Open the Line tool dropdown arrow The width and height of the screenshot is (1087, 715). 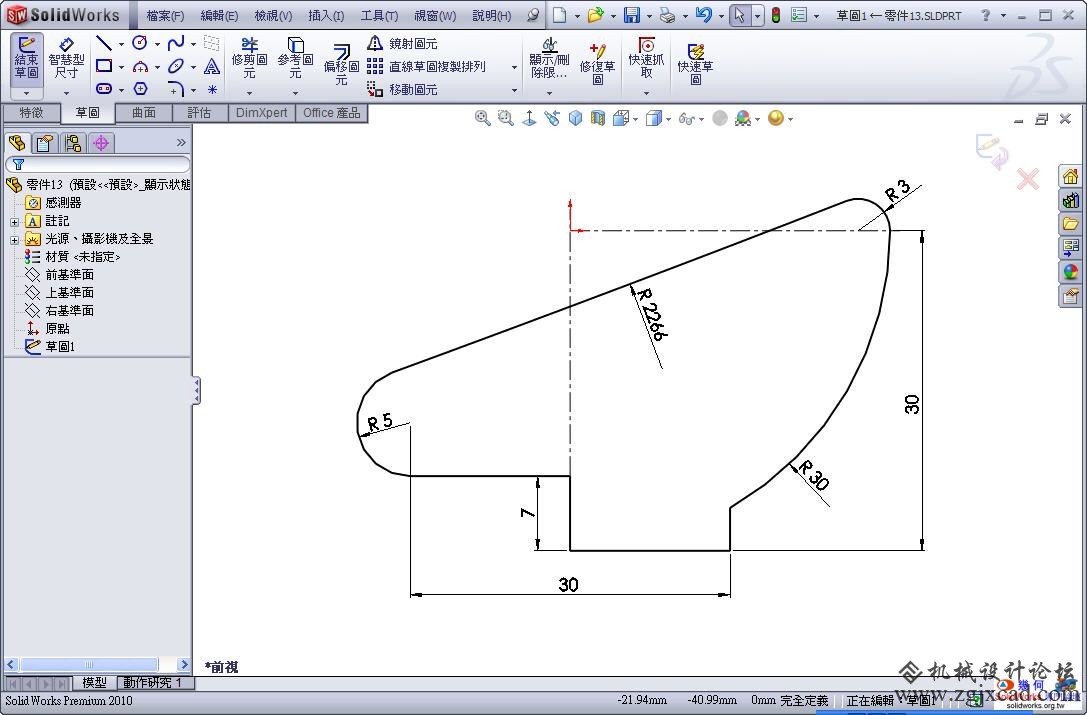[x=121, y=44]
